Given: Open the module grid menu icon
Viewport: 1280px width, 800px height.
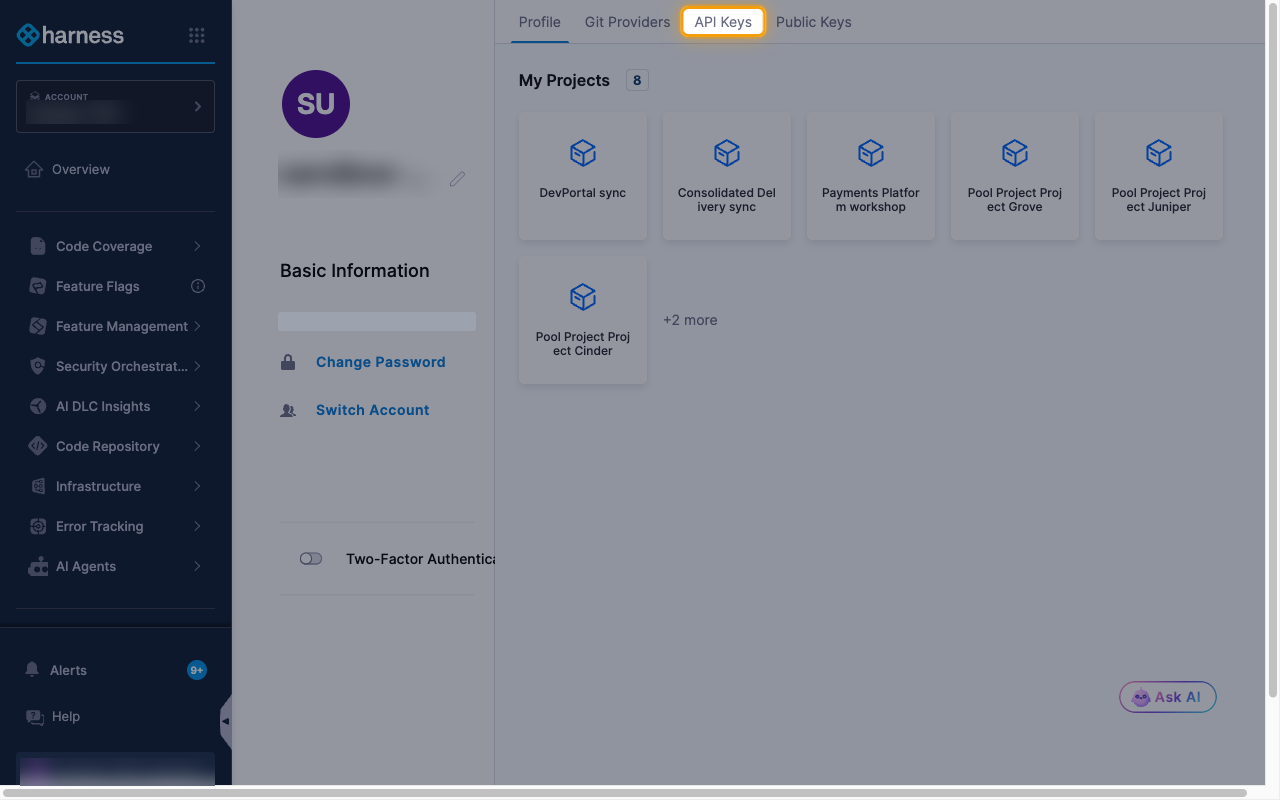Looking at the screenshot, I should [x=197, y=36].
